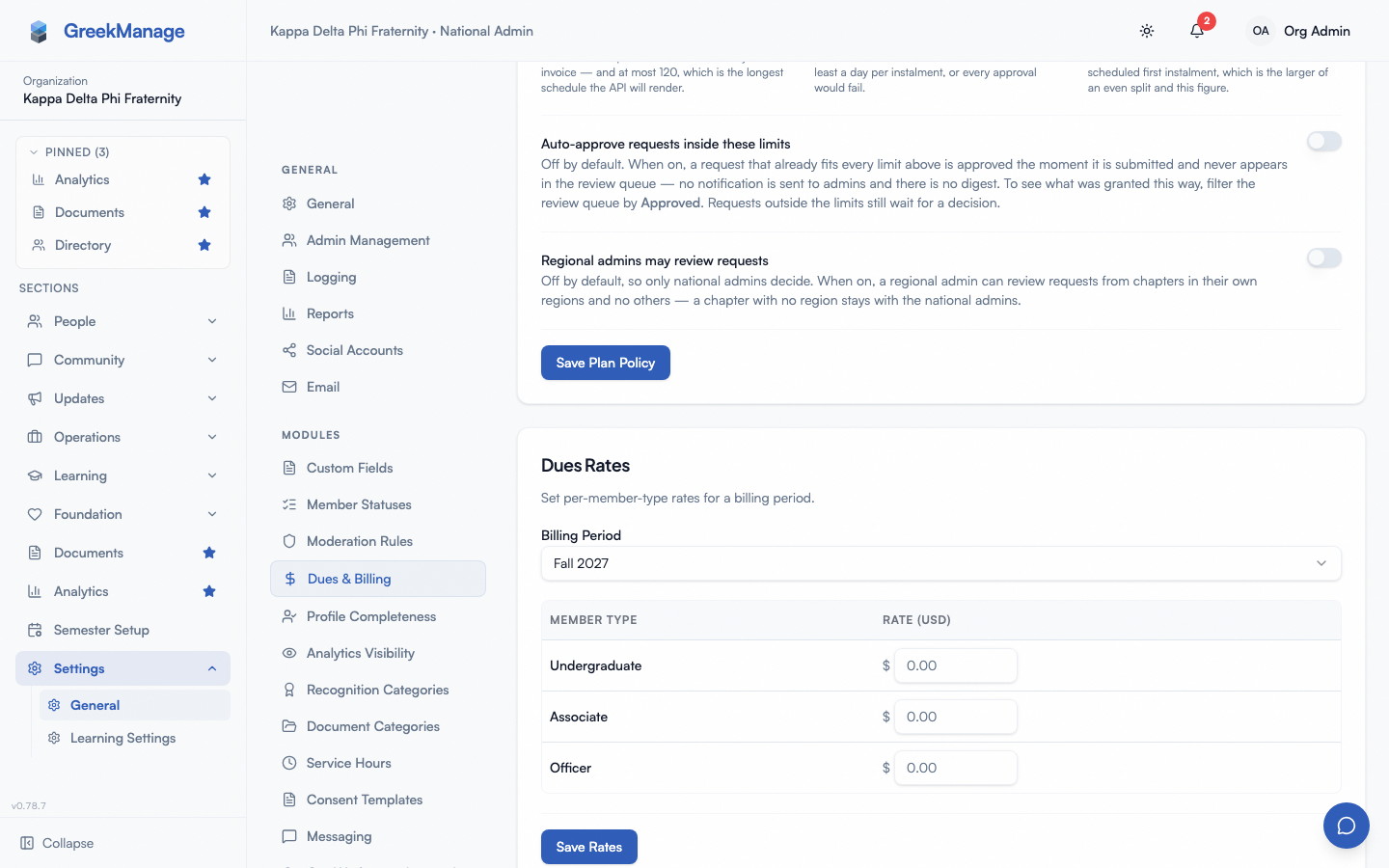Collapse the sidebar
Image resolution: width=1389 pixels, height=868 pixels.
58,843
